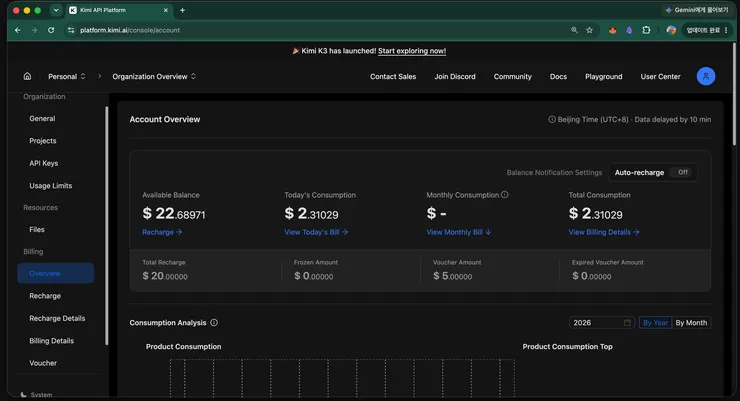This screenshot has height=401, width=740.
Task: Switch chart to By Month
Action: click(x=691, y=323)
